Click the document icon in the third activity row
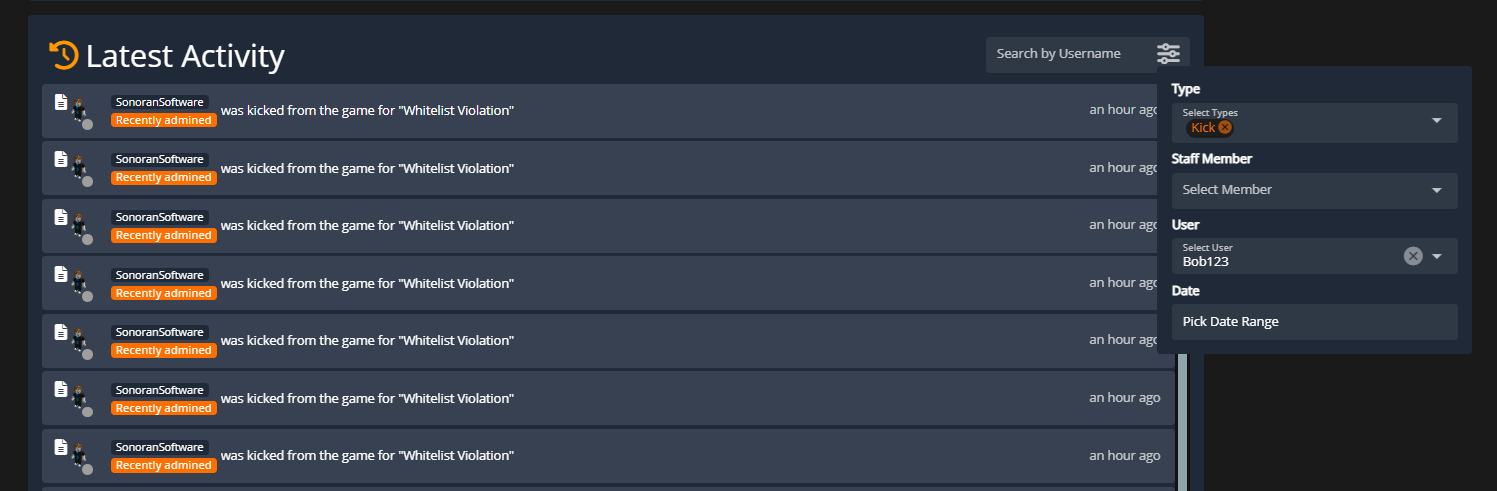The width and height of the screenshot is (1497, 491). [x=61, y=217]
